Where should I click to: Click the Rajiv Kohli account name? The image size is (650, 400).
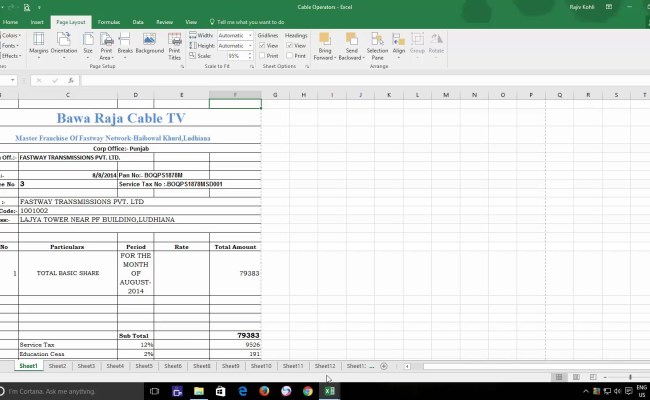tap(582, 7)
